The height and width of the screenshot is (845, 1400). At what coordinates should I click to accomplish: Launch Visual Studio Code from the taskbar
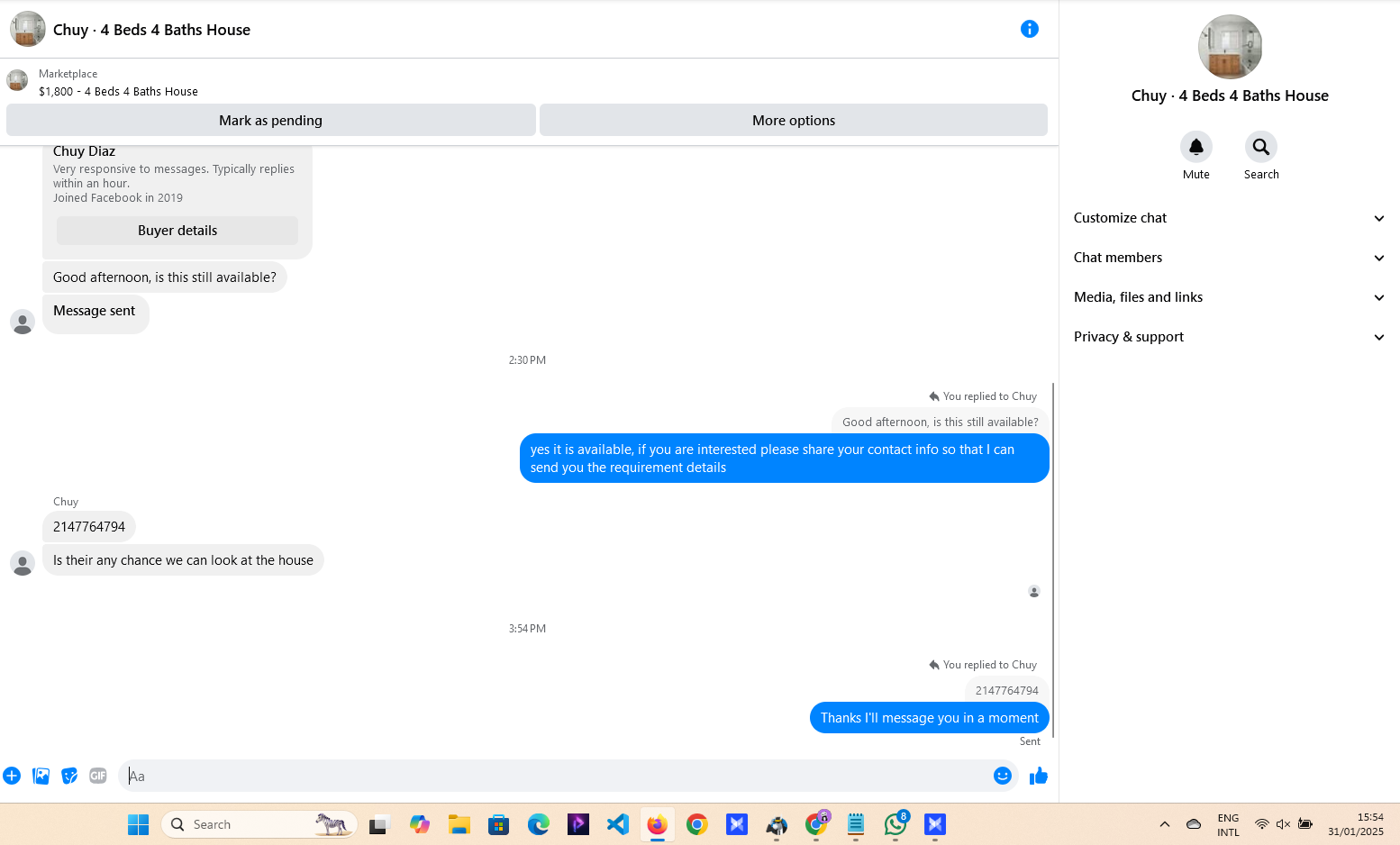(x=617, y=824)
